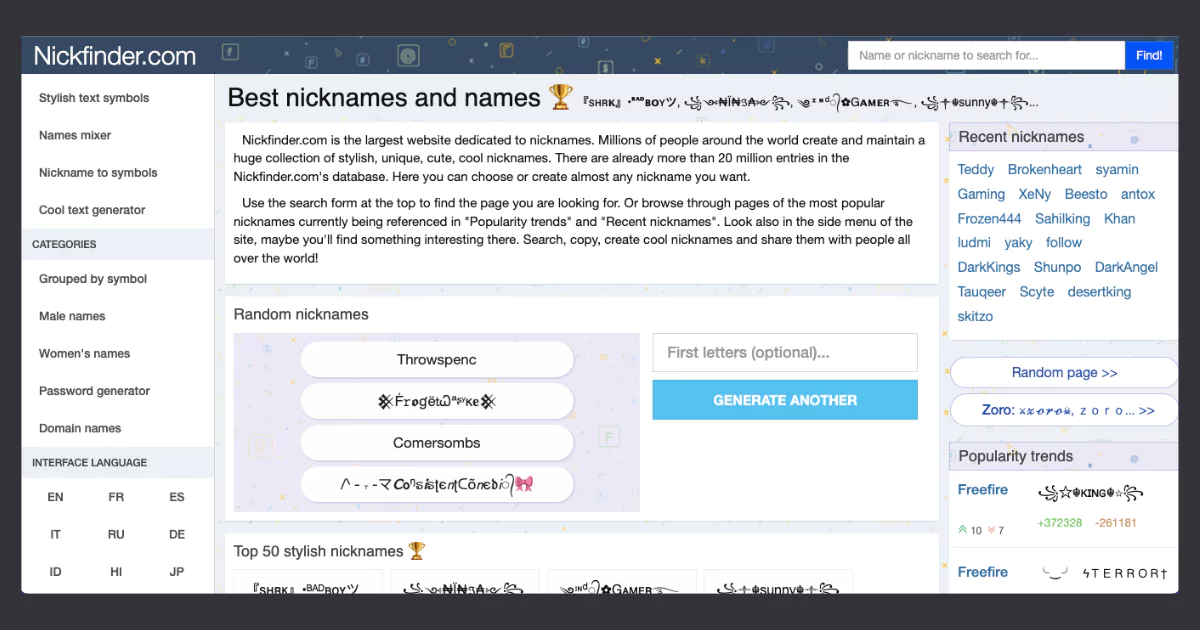1200x630 pixels.
Task: Open recent nickname Brokenheart
Action: coord(1045,170)
